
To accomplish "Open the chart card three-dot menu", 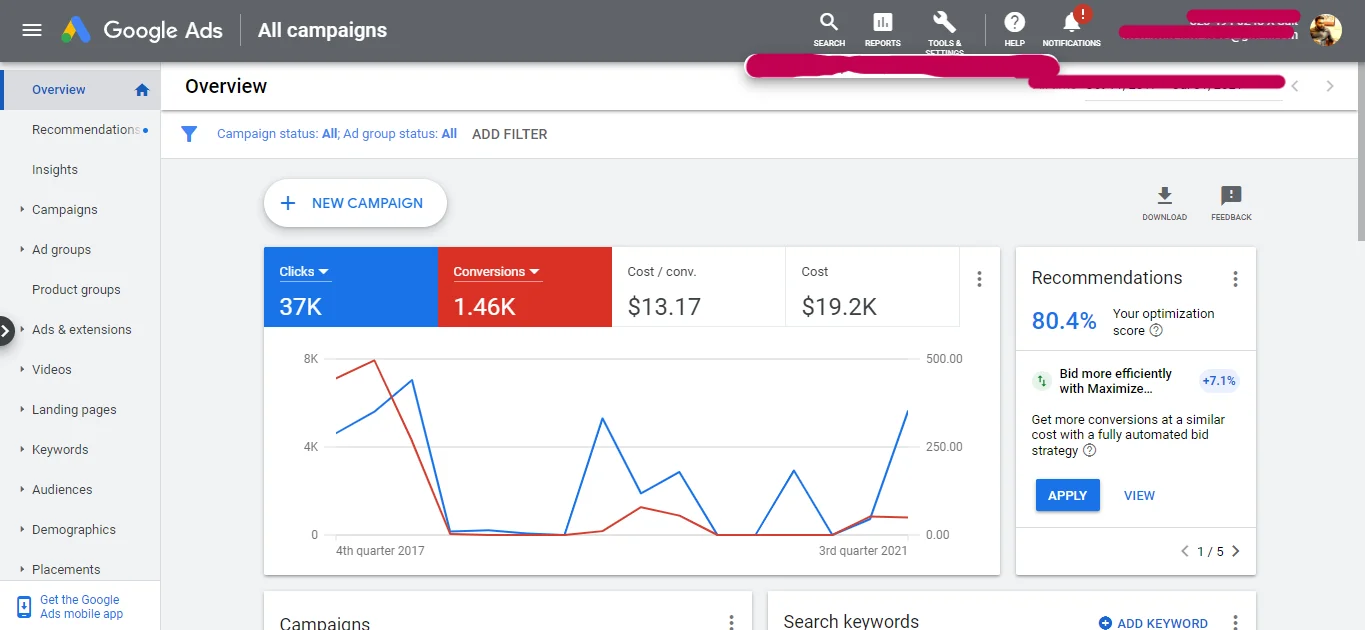I will [x=979, y=280].
